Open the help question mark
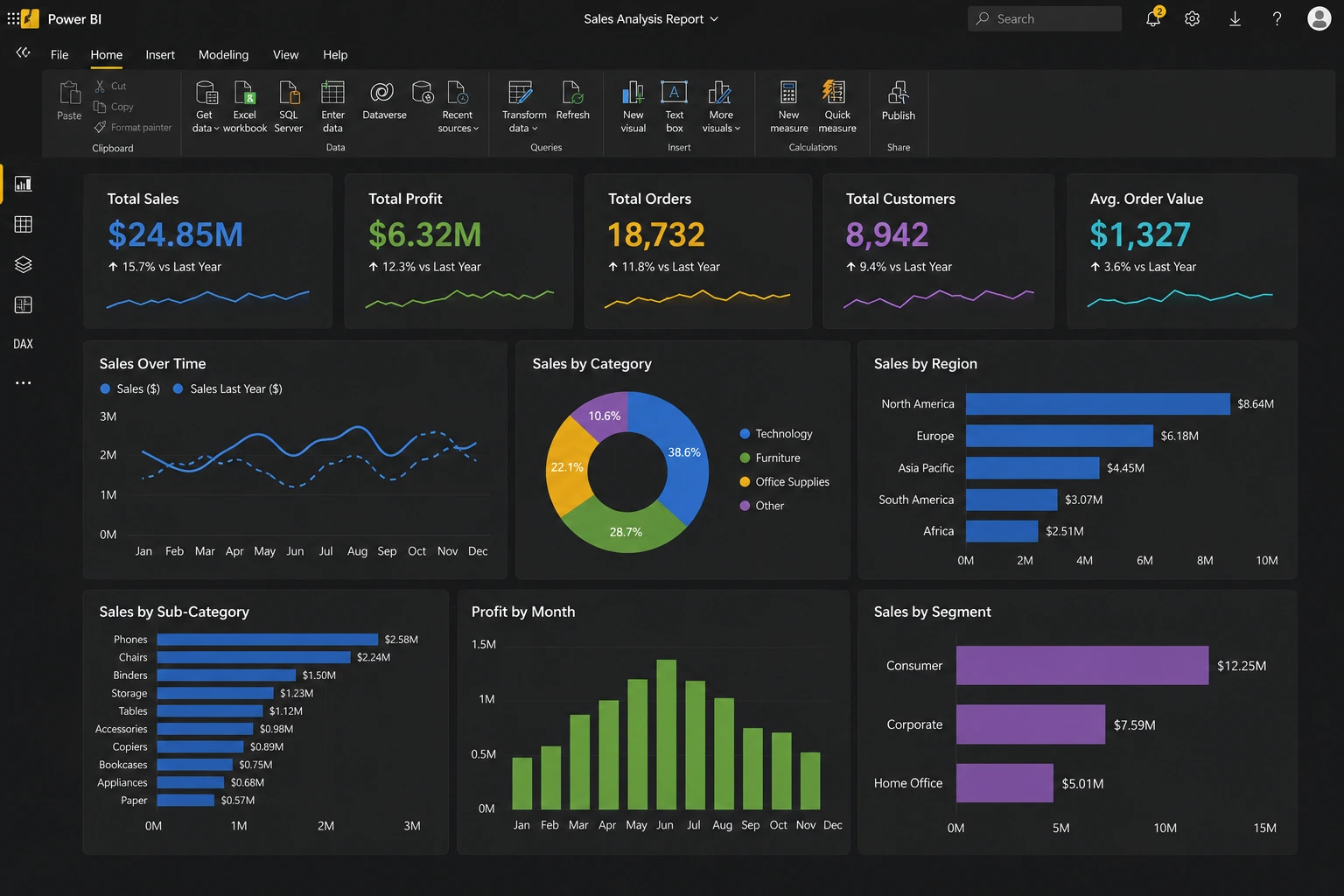This screenshot has height=896, width=1344. 1277,18
